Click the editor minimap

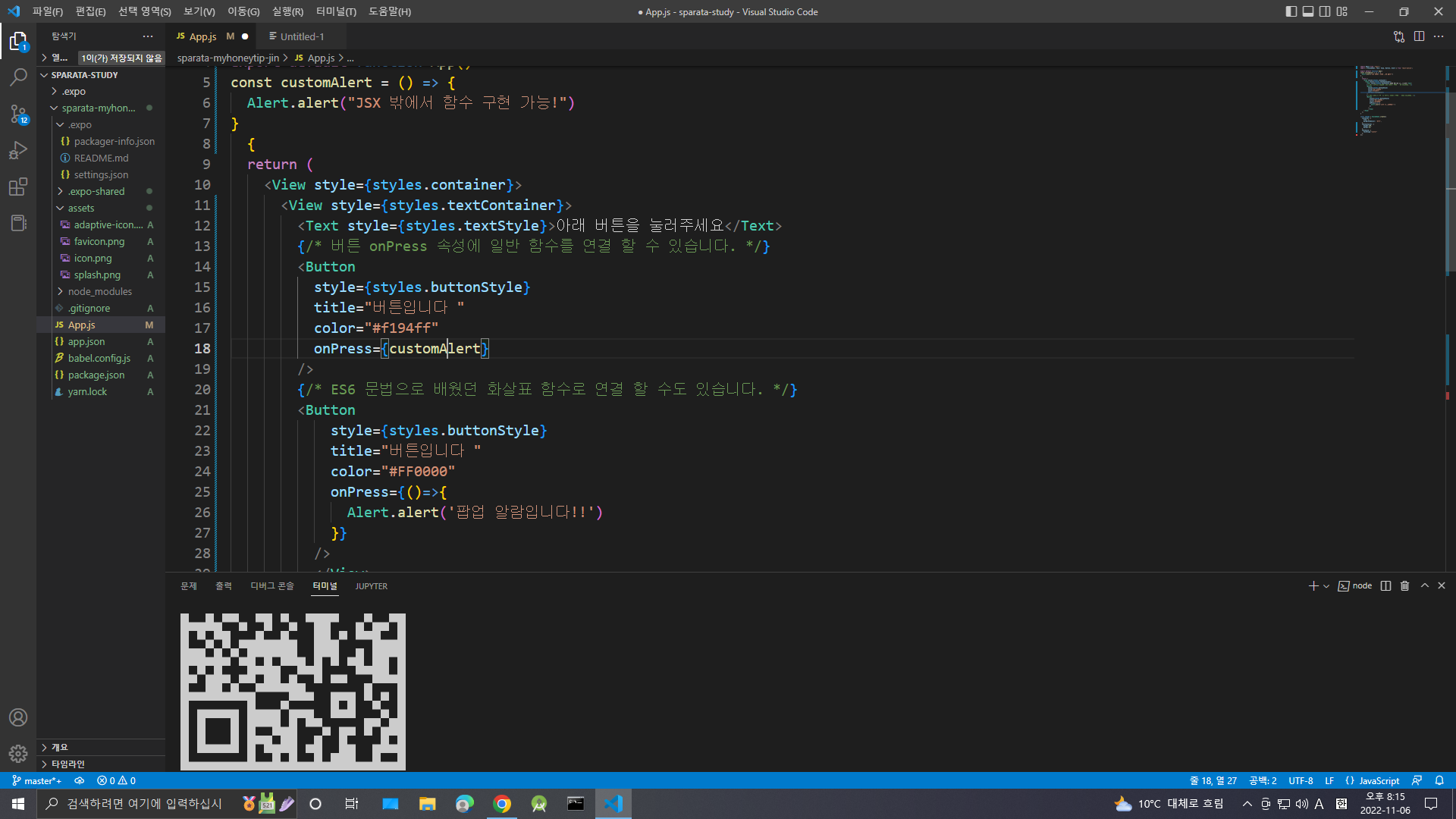pos(1399,318)
